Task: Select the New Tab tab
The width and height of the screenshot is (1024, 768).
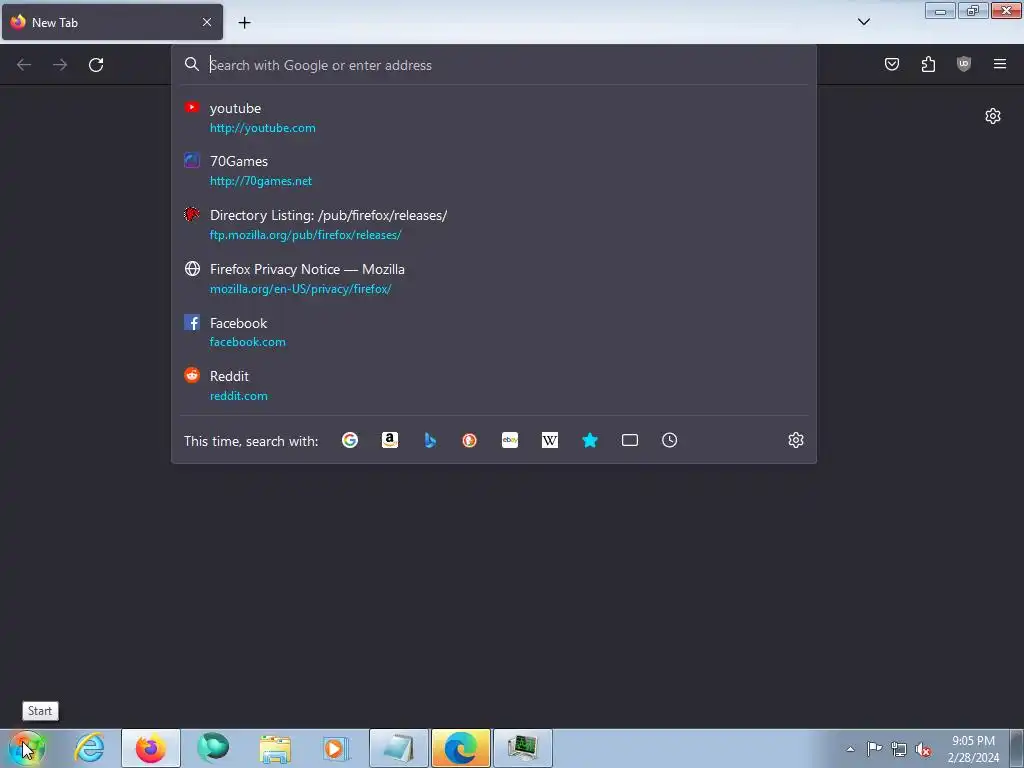Action: [x=112, y=22]
